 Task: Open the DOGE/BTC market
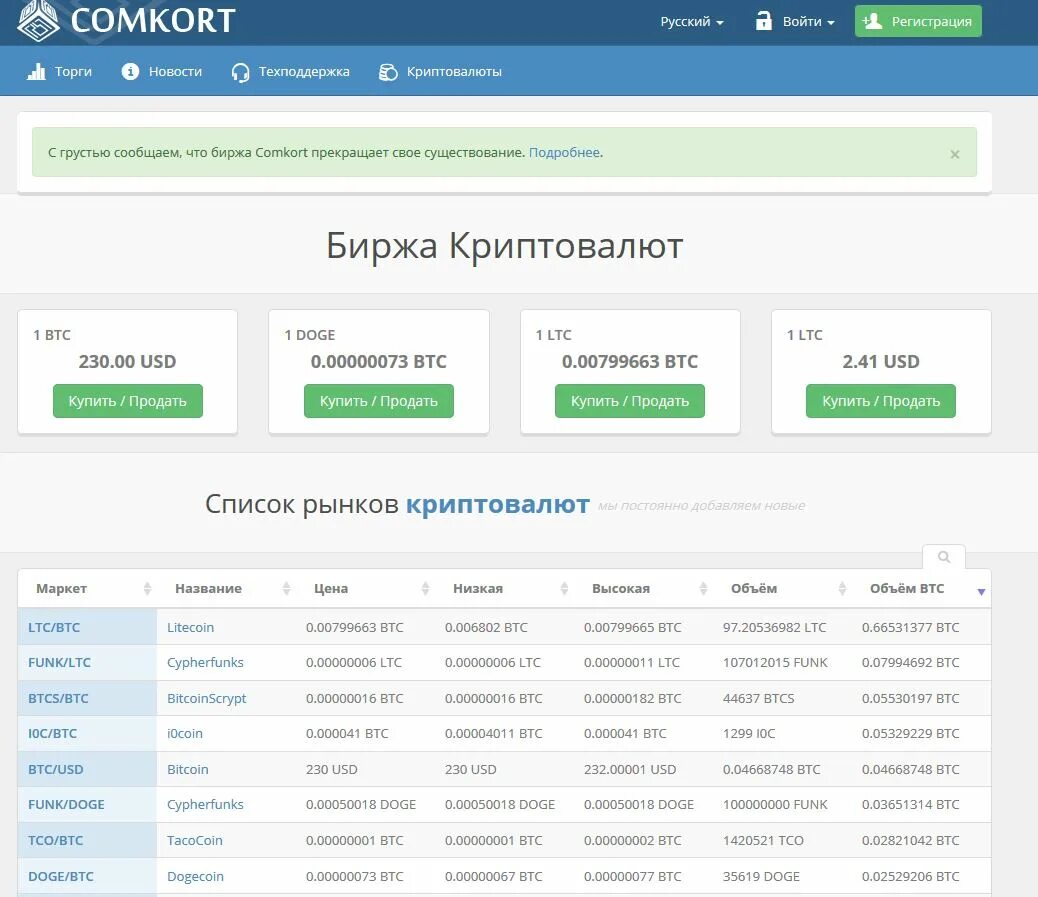coord(61,876)
